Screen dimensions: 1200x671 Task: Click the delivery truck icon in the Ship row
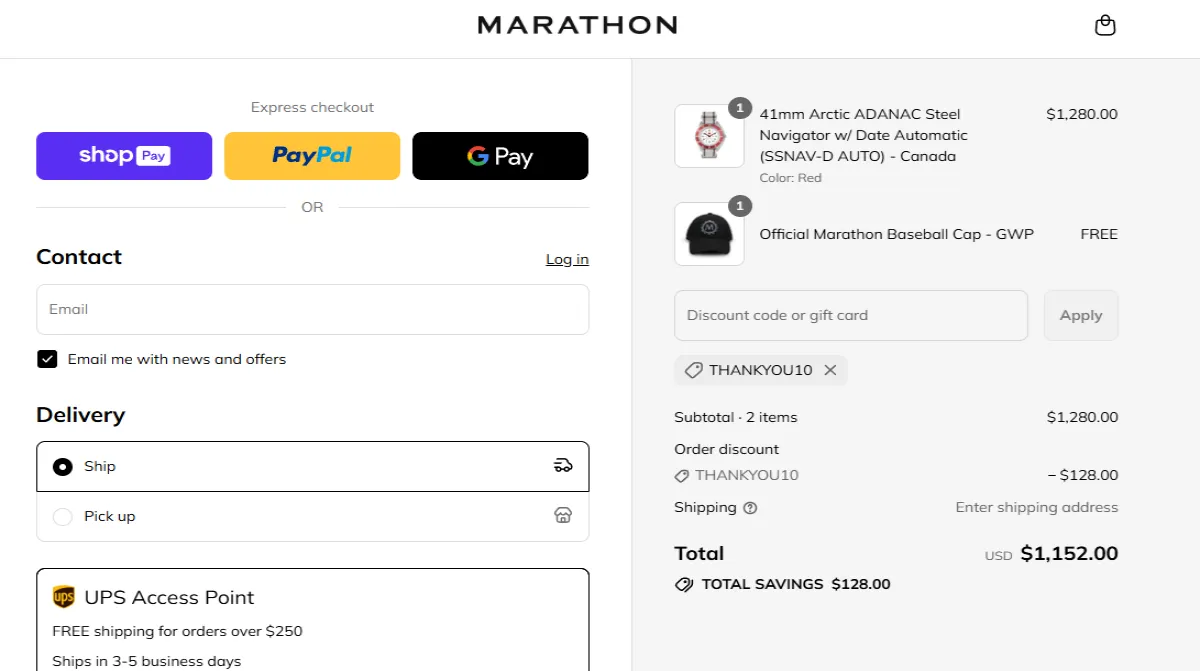point(563,466)
